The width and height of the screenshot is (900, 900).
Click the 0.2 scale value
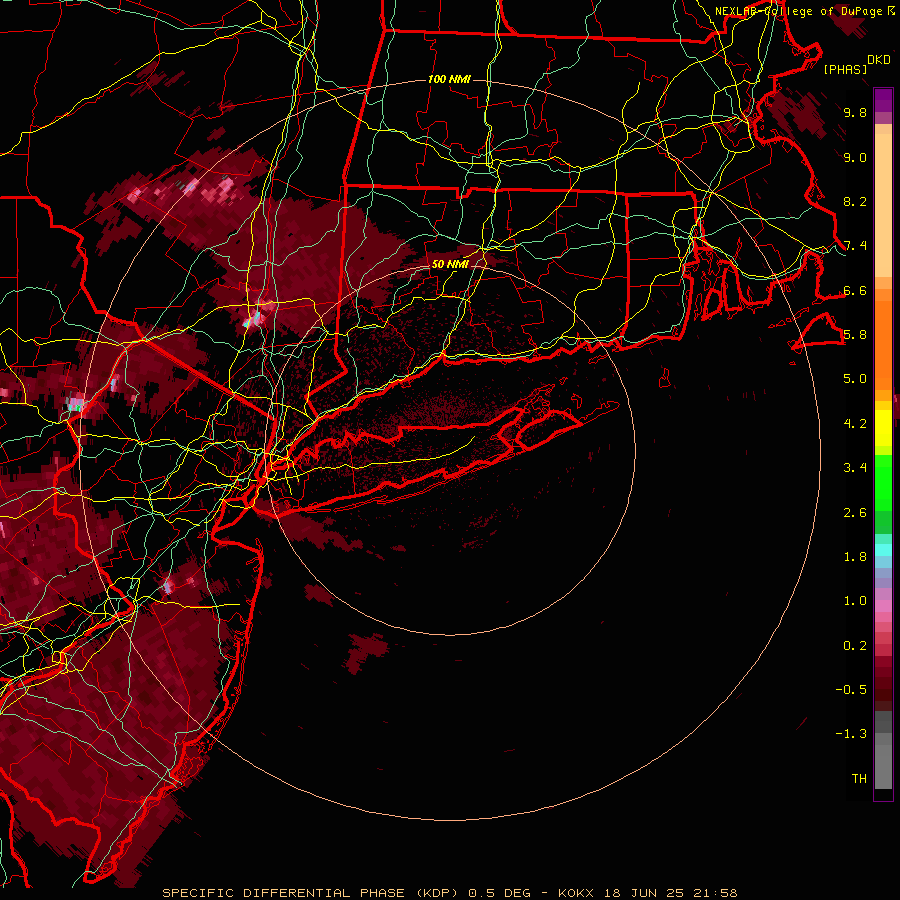point(855,646)
